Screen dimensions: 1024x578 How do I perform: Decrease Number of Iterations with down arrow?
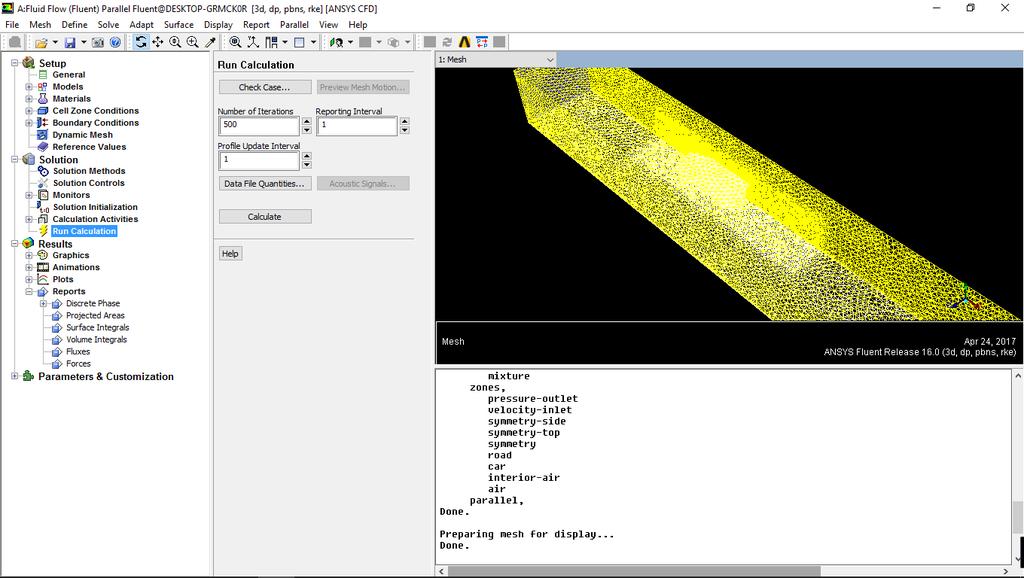coord(306,130)
